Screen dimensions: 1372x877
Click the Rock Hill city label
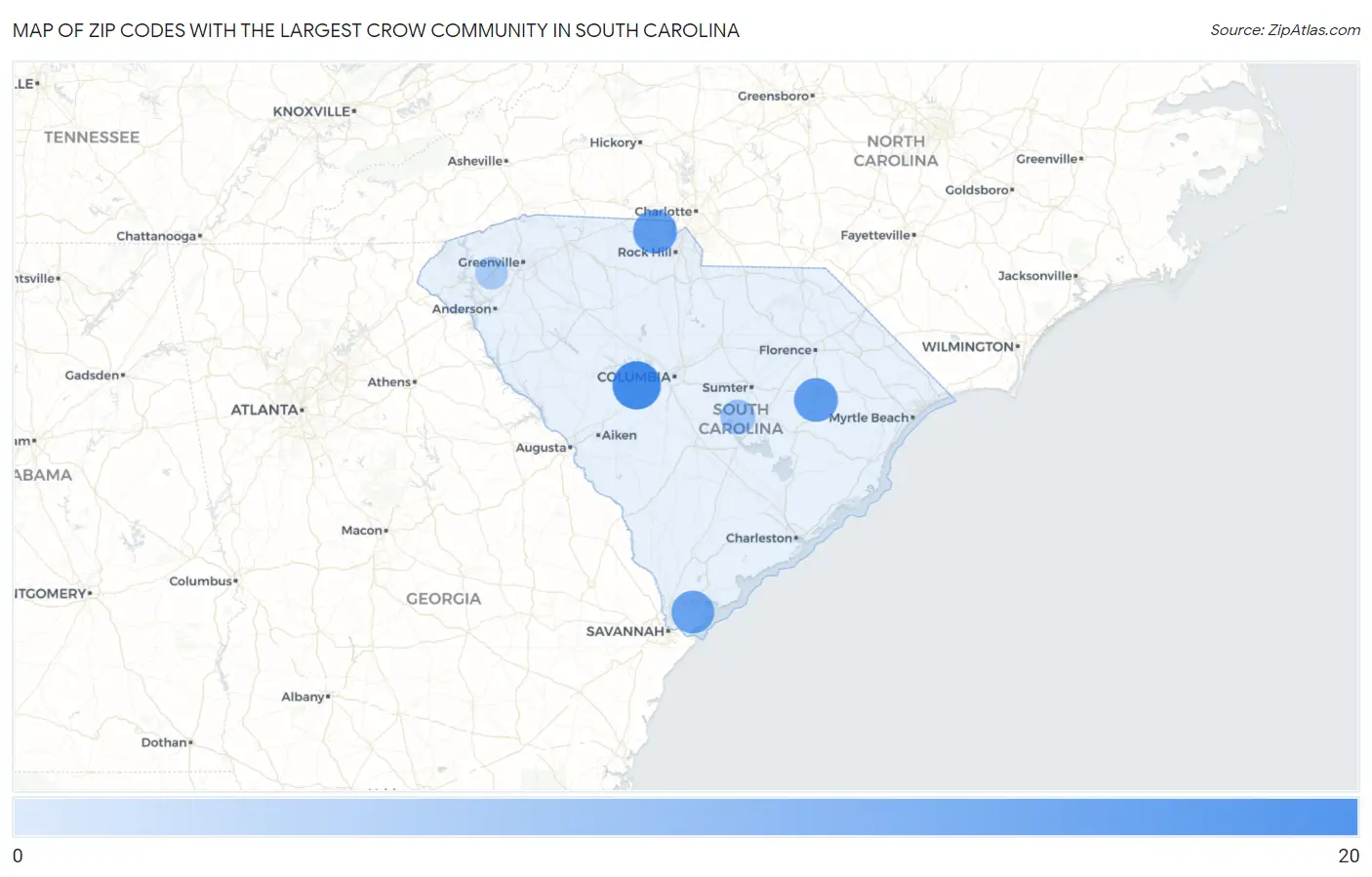(x=646, y=253)
